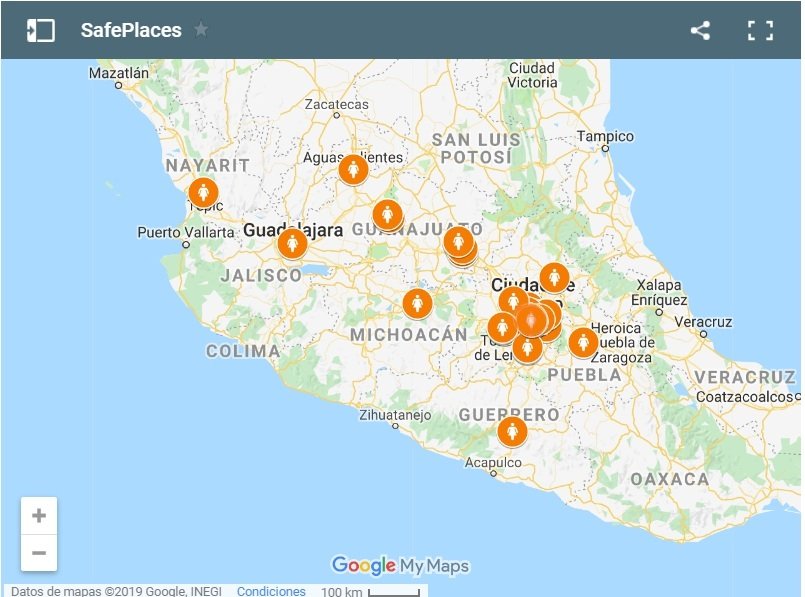The image size is (805, 597).
Task: Select the orange marker near Aguascalientes
Action: click(353, 169)
